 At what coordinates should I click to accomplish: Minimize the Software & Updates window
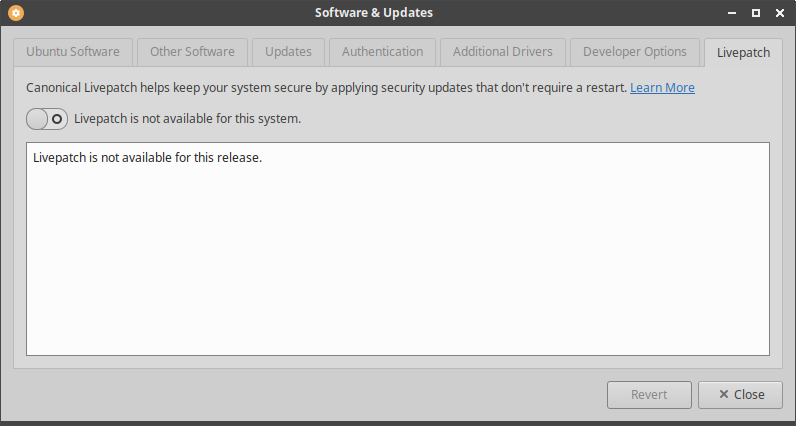tap(732, 13)
